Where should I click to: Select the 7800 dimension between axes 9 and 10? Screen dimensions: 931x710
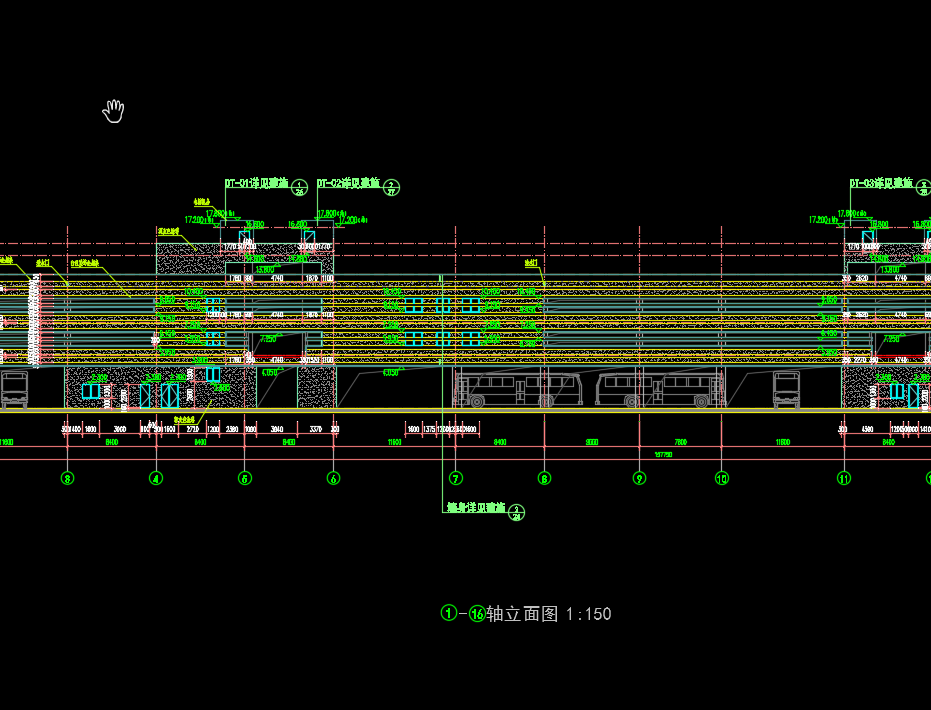pos(680,442)
